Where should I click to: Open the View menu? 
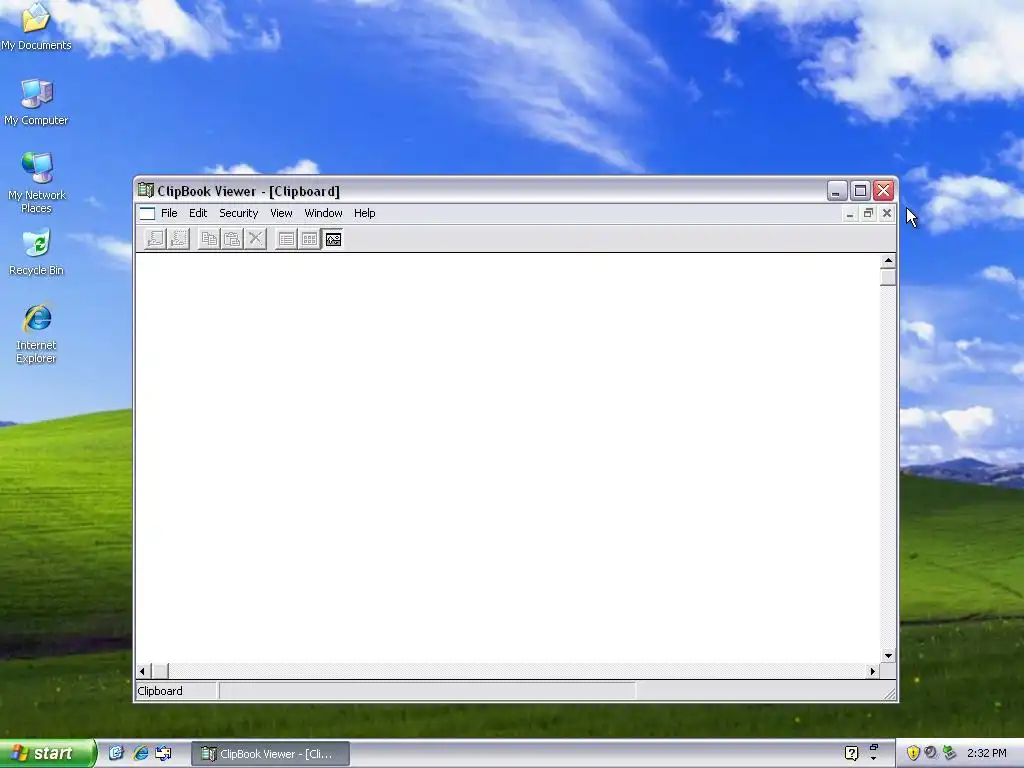(x=281, y=214)
